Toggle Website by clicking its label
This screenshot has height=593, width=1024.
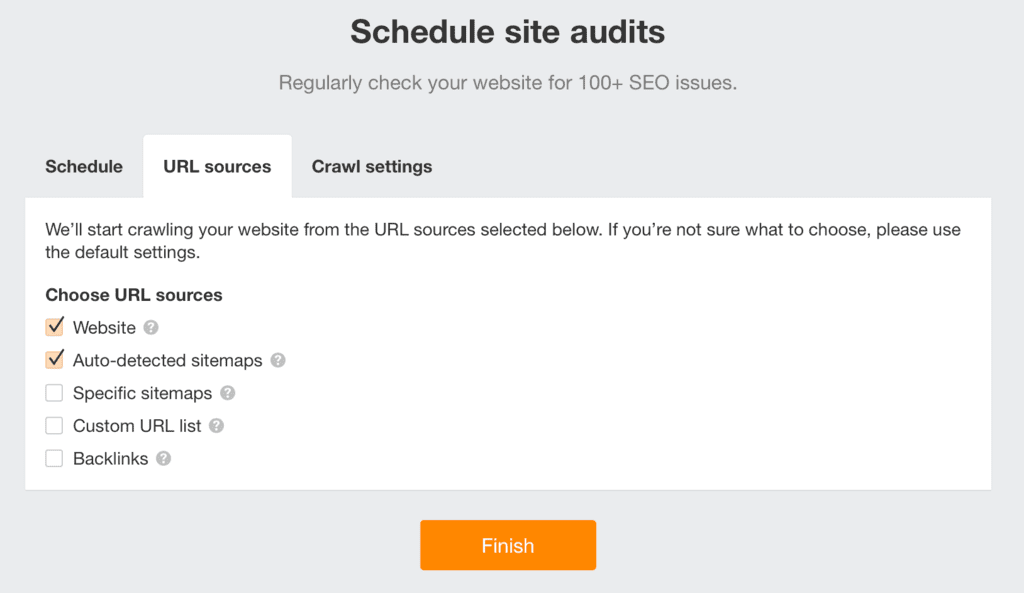pos(104,327)
